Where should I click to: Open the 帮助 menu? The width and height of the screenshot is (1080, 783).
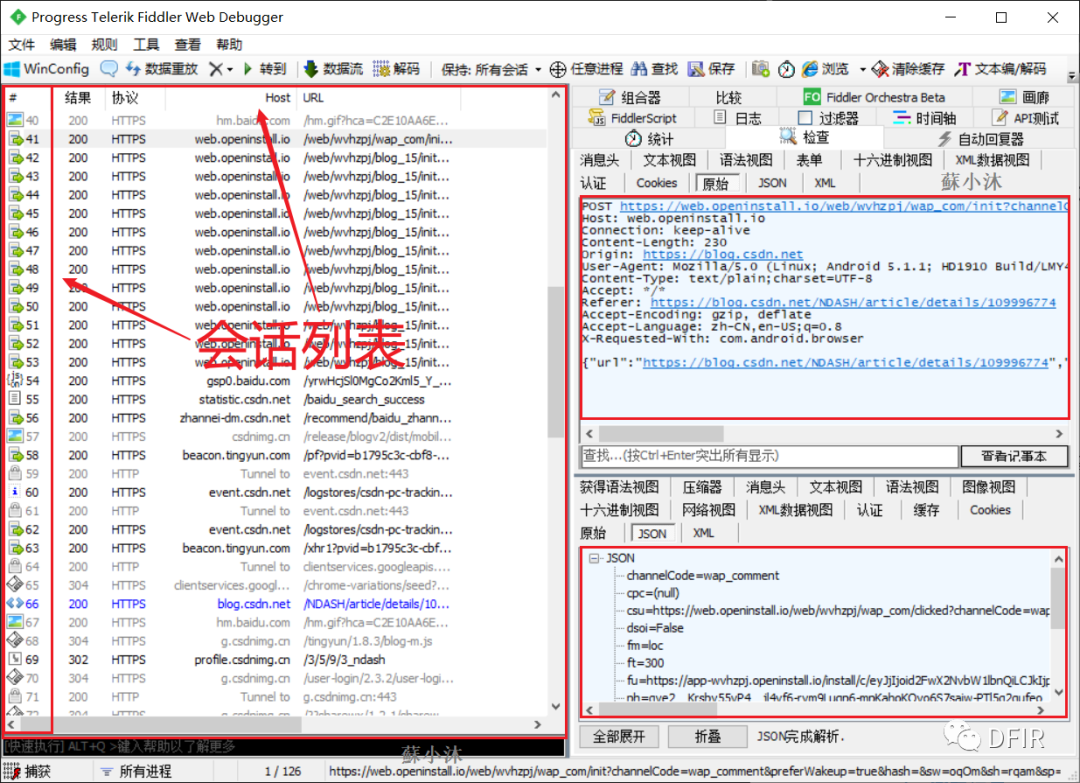point(229,45)
